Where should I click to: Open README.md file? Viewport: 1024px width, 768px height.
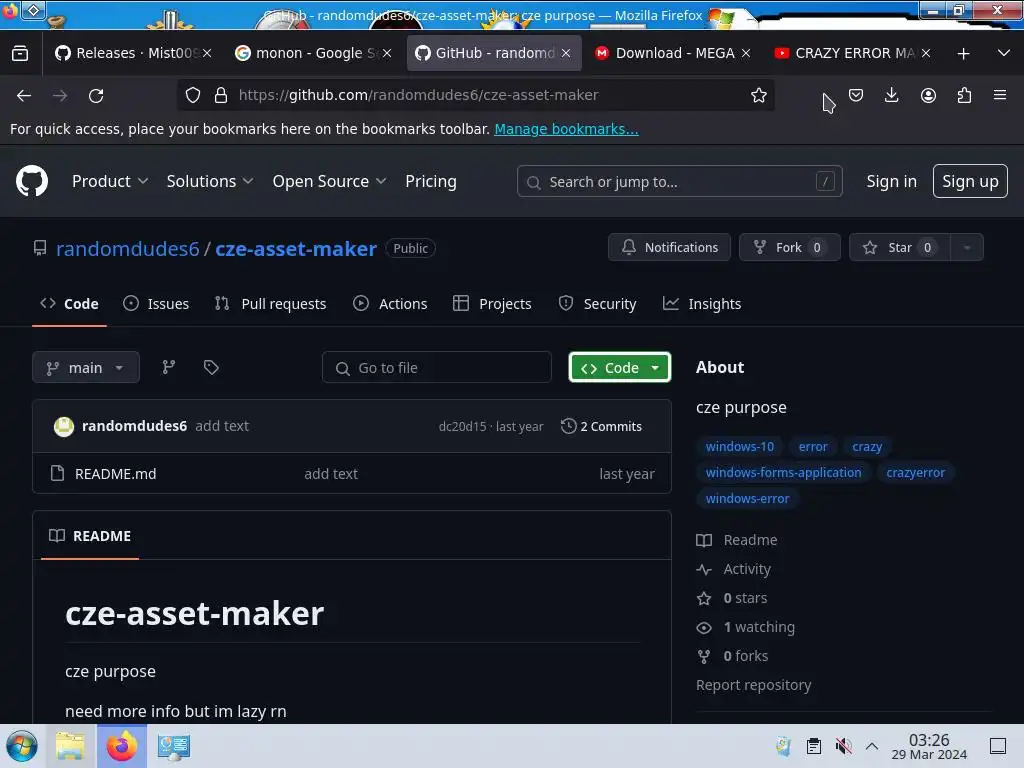click(116, 473)
